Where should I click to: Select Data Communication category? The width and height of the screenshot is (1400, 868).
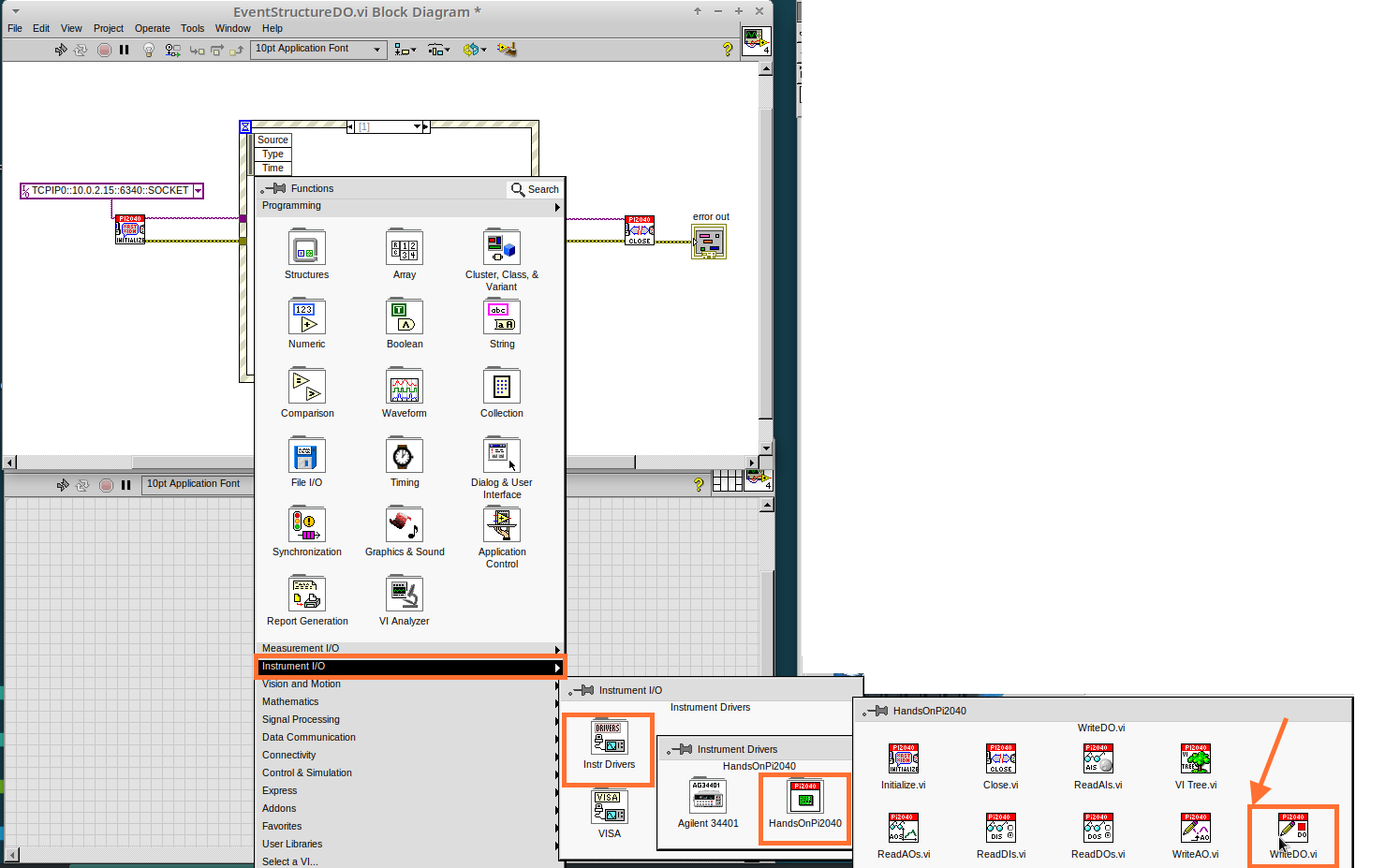point(409,737)
